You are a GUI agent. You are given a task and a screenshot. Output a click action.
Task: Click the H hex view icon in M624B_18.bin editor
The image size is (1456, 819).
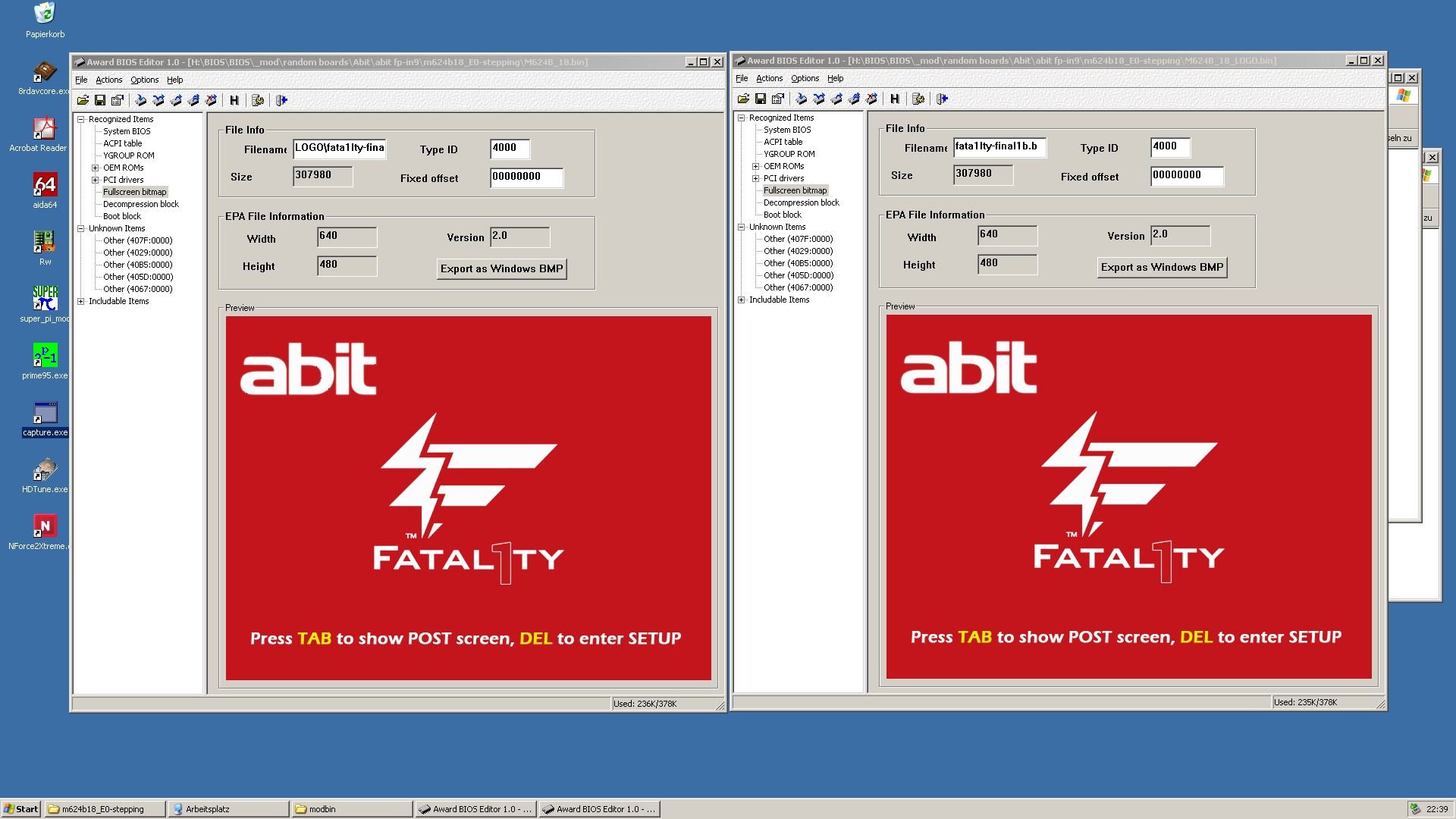pyautogui.click(x=234, y=100)
